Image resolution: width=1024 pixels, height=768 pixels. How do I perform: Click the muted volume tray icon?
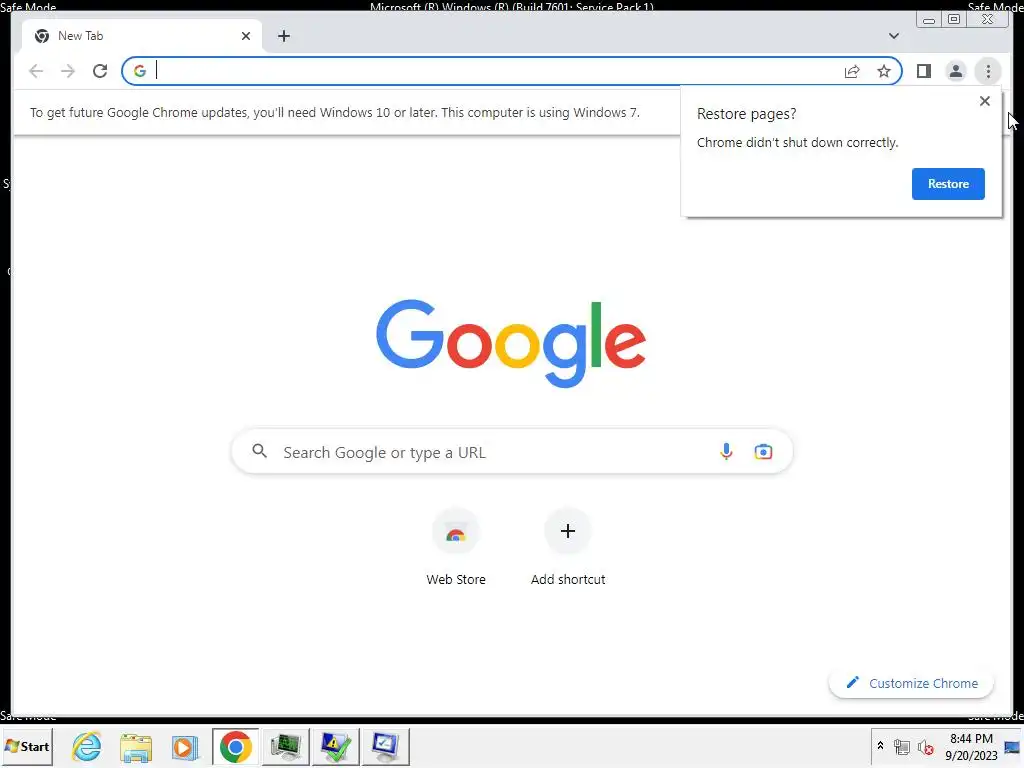925,746
